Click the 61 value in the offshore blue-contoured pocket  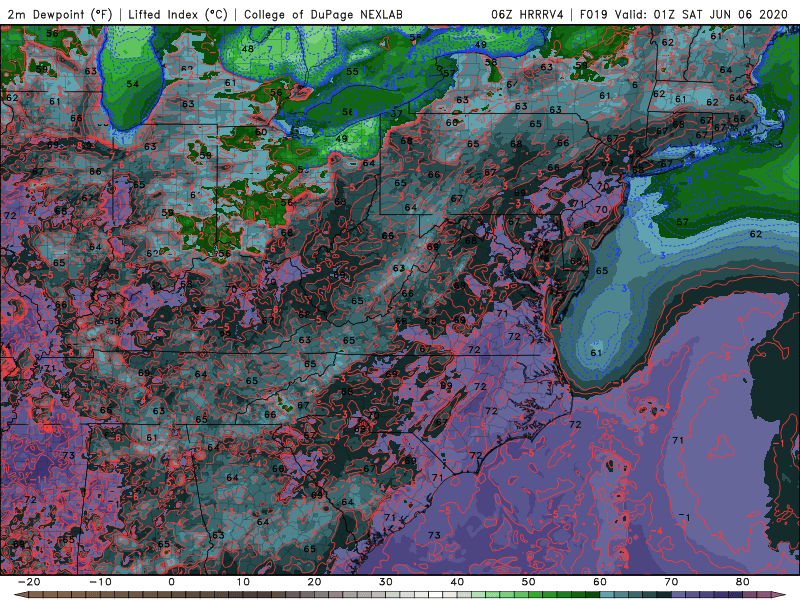596,353
